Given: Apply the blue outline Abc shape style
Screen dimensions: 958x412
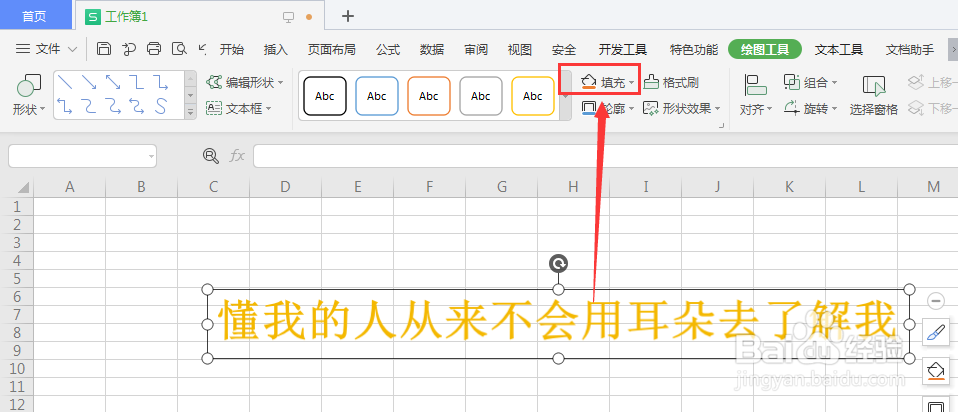Looking at the screenshot, I should click(377, 96).
